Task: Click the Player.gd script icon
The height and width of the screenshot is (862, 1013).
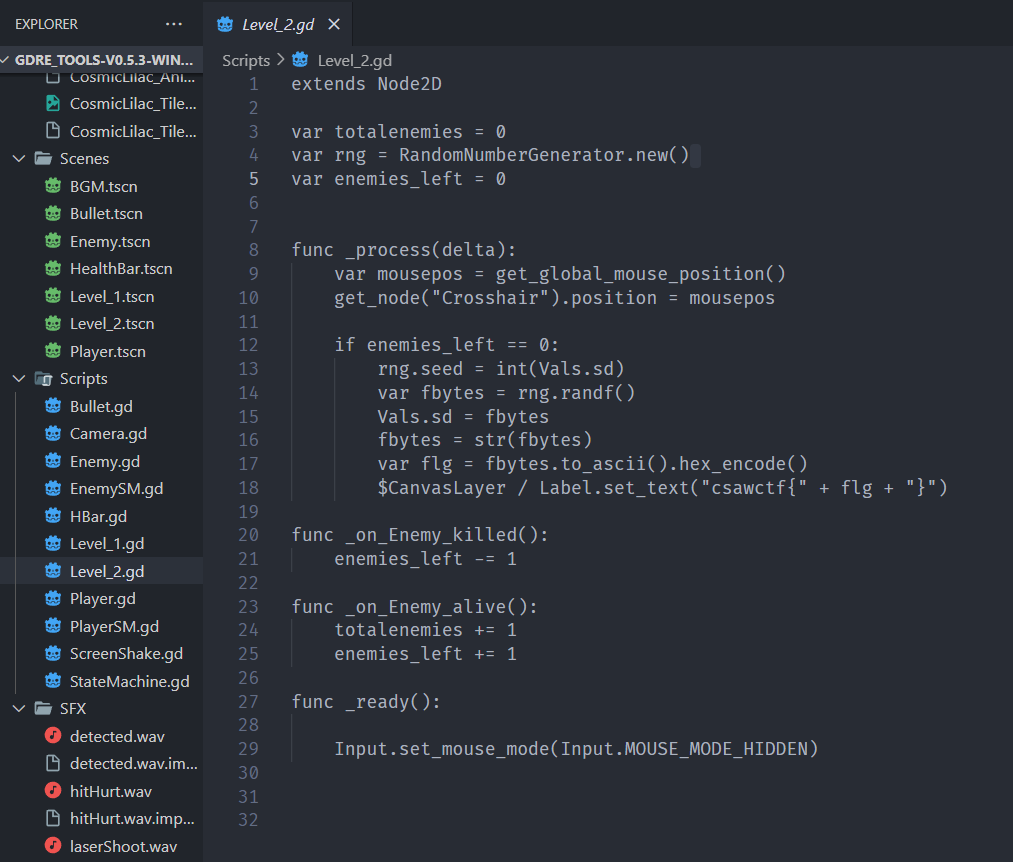Action: (53, 598)
